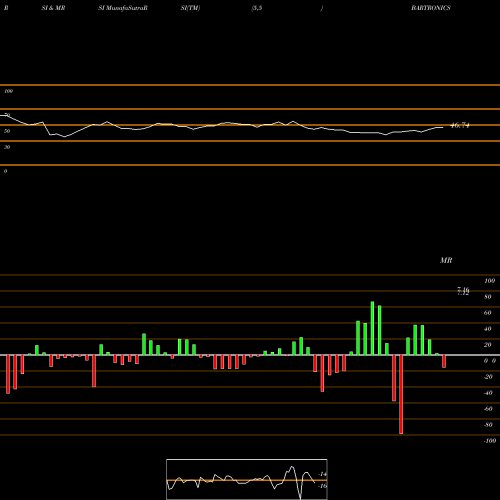Click the -100 label on MR axis

point(490,441)
